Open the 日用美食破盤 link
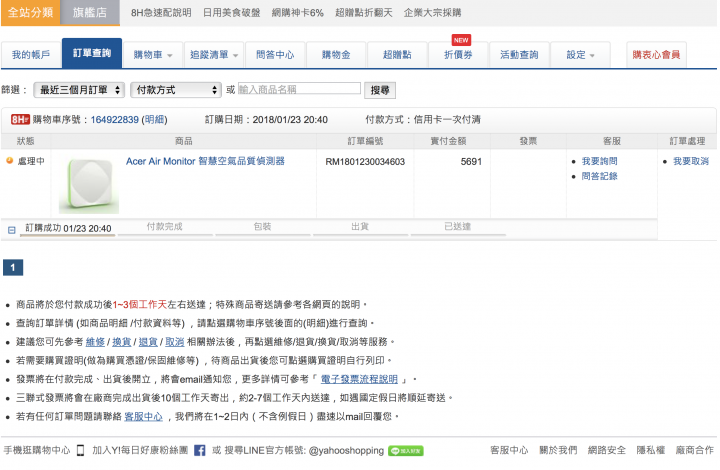720x470 pixels. (x=231, y=13)
